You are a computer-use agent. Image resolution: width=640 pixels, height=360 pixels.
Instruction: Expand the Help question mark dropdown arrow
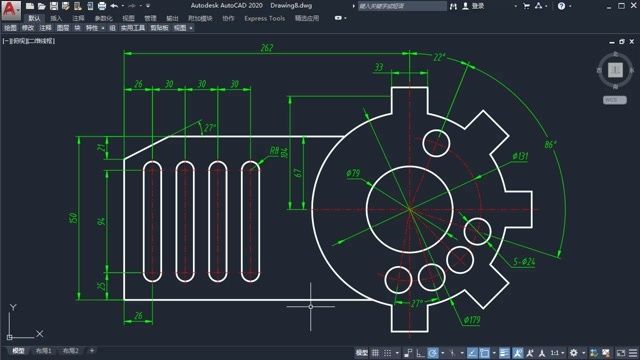pos(570,6)
